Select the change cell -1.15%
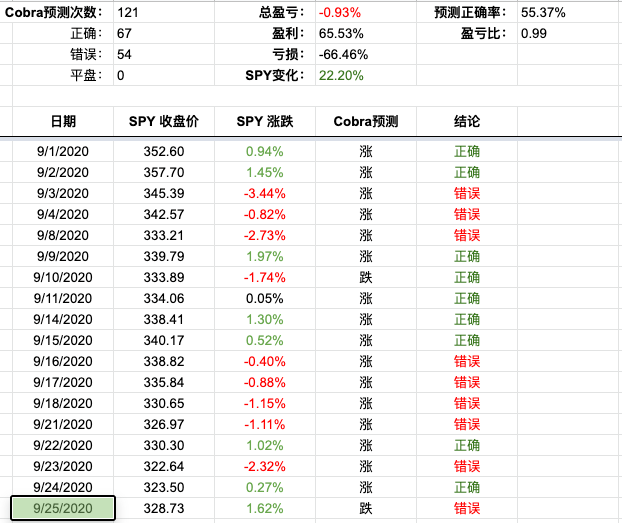The height and width of the screenshot is (523, 622). 265,404
